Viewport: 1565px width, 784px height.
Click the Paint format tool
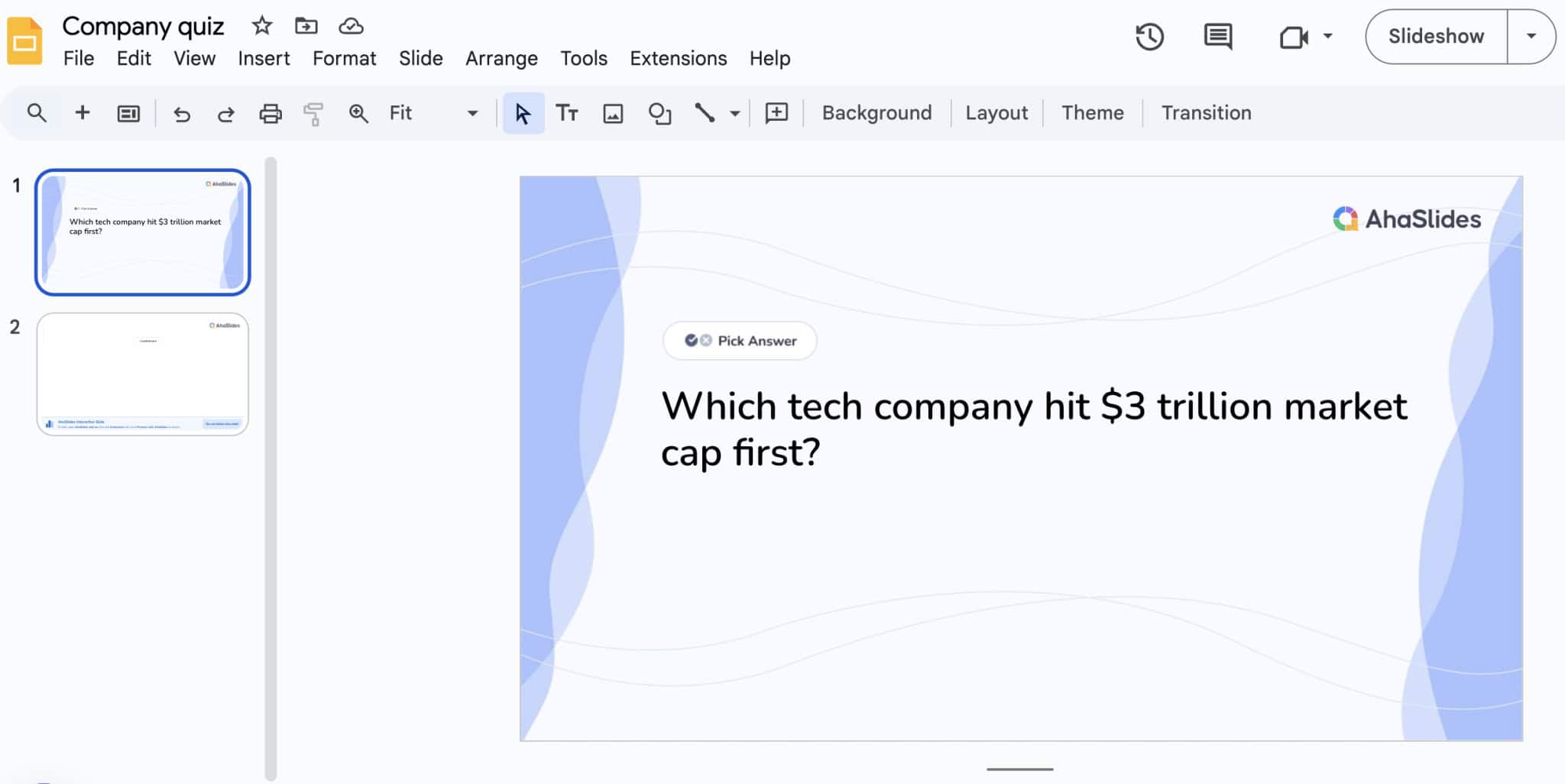click(313, 112)
